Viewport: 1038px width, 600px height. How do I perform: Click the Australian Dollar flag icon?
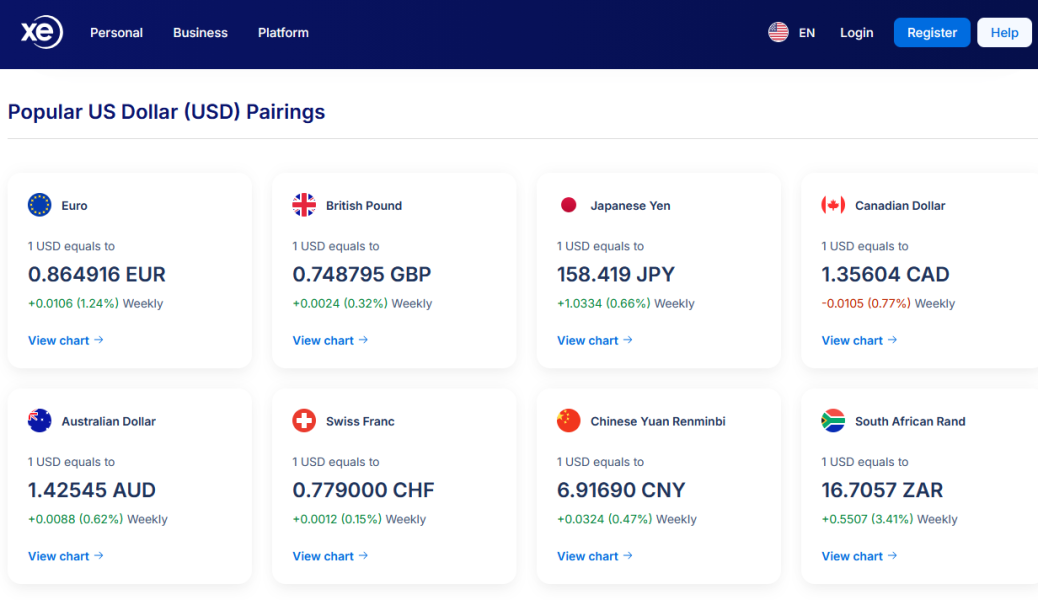tap(40, 421)
